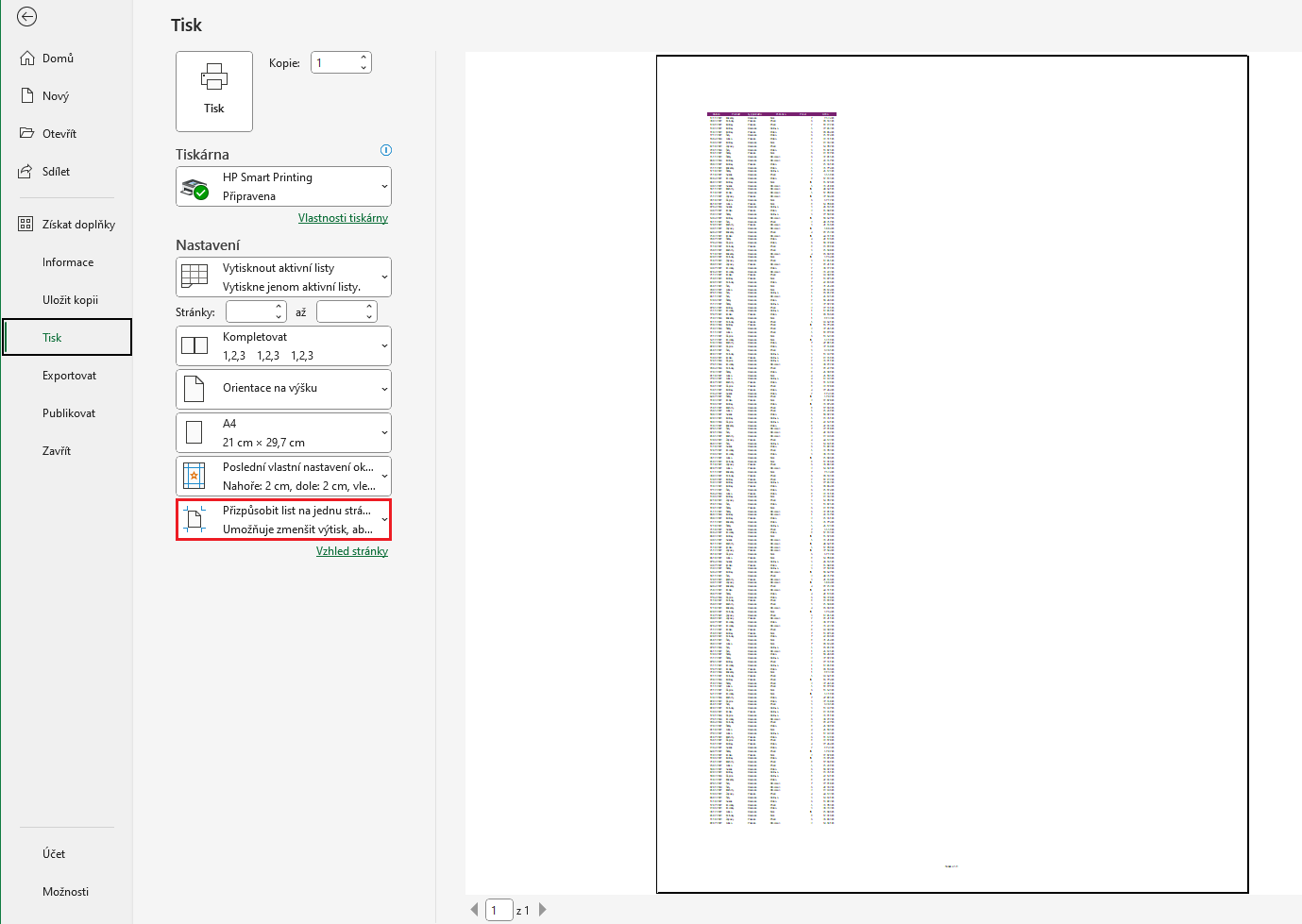The width and height of the screenshot is (1302, 924).
Task: Decrease the Stránky start page value
Action: click(x=279, y=317)
